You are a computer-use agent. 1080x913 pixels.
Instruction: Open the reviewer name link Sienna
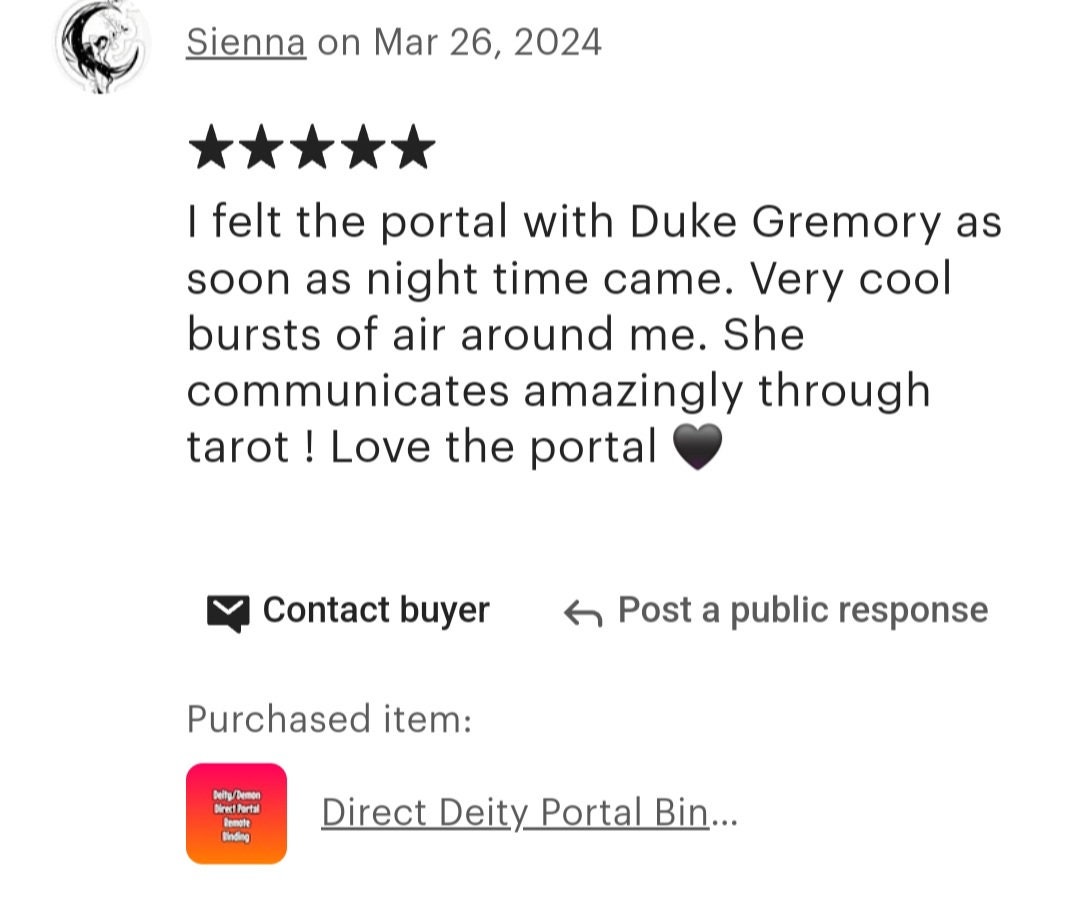246,42
